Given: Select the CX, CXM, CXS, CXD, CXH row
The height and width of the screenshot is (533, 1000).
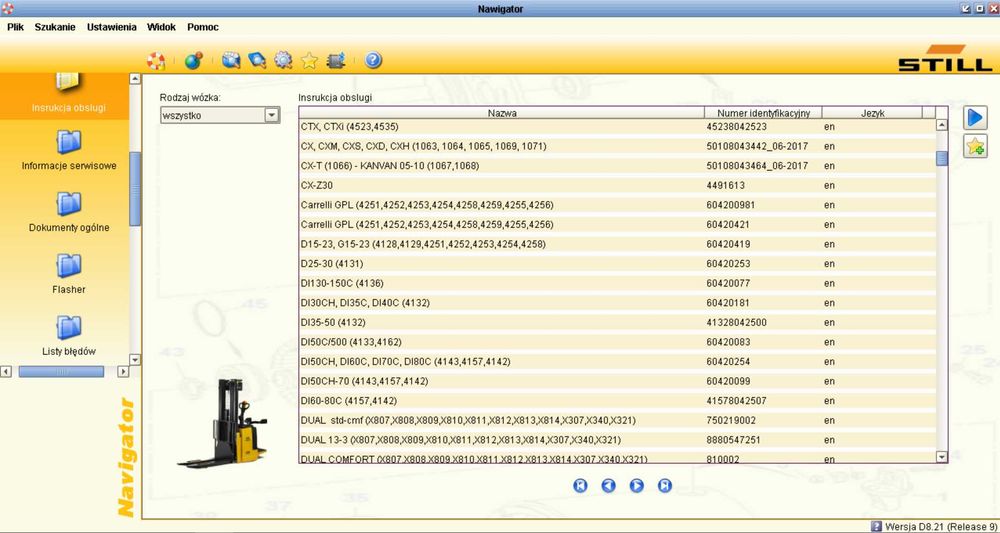Looking at the screenshot, I should [x=617, y=146].
